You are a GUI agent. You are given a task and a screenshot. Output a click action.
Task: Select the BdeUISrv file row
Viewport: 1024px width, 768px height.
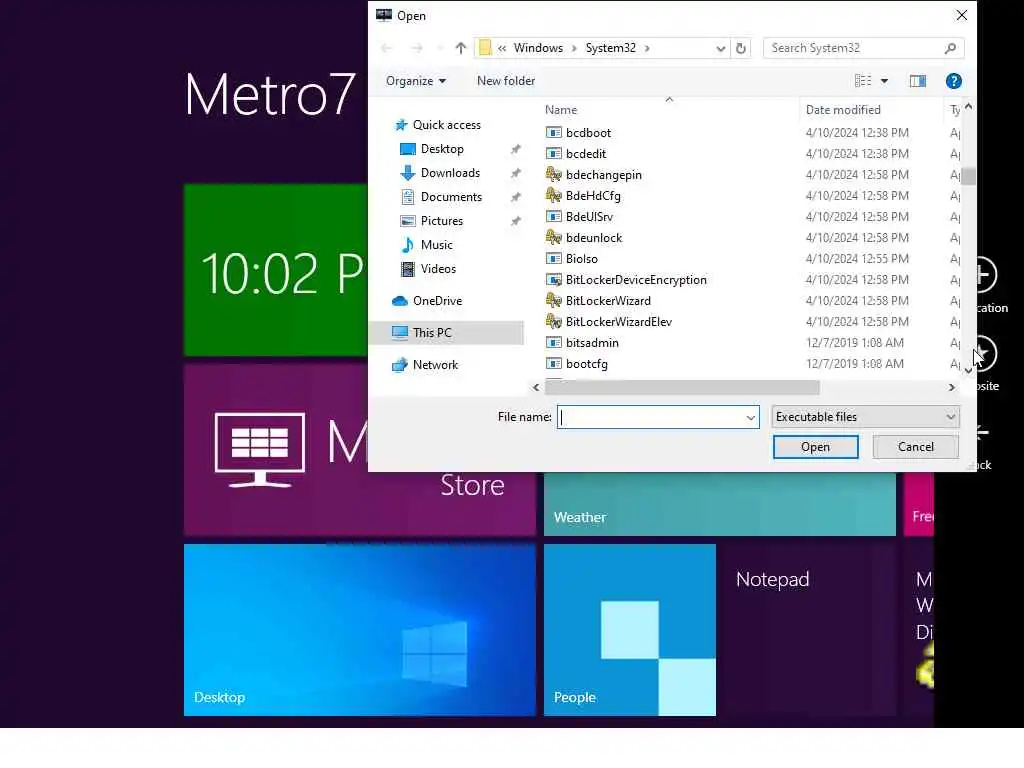(751, 216)
